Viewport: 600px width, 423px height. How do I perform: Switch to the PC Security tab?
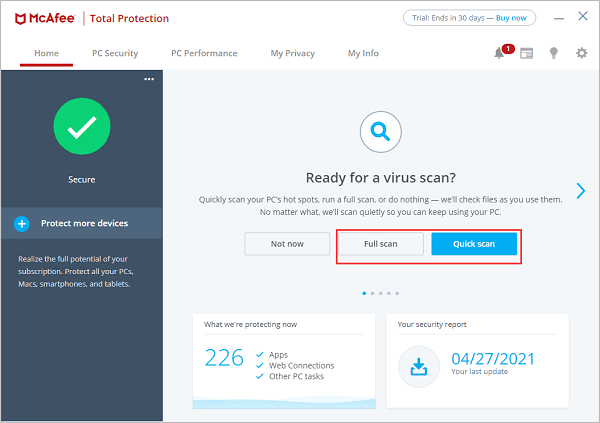tap(114, 53)
